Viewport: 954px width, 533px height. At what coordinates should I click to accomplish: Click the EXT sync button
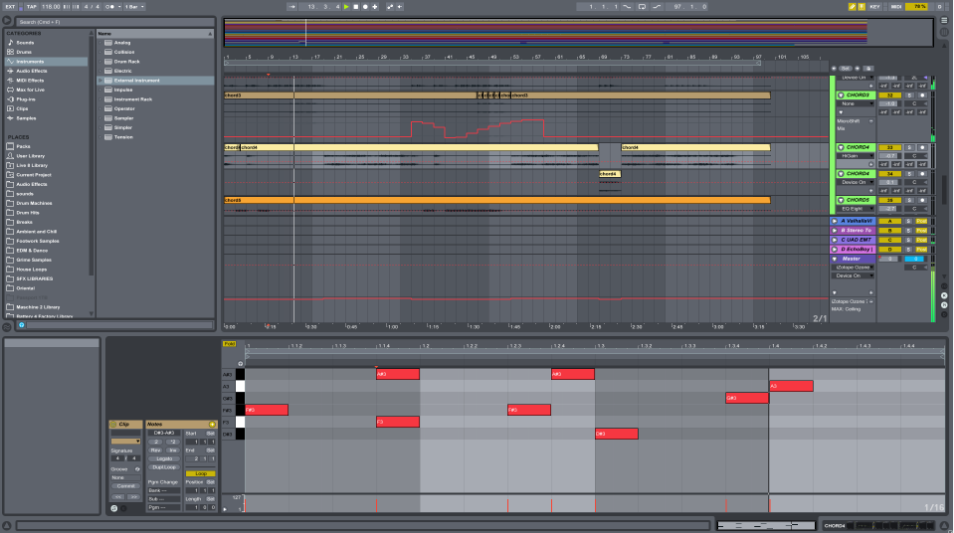point(10,7)
